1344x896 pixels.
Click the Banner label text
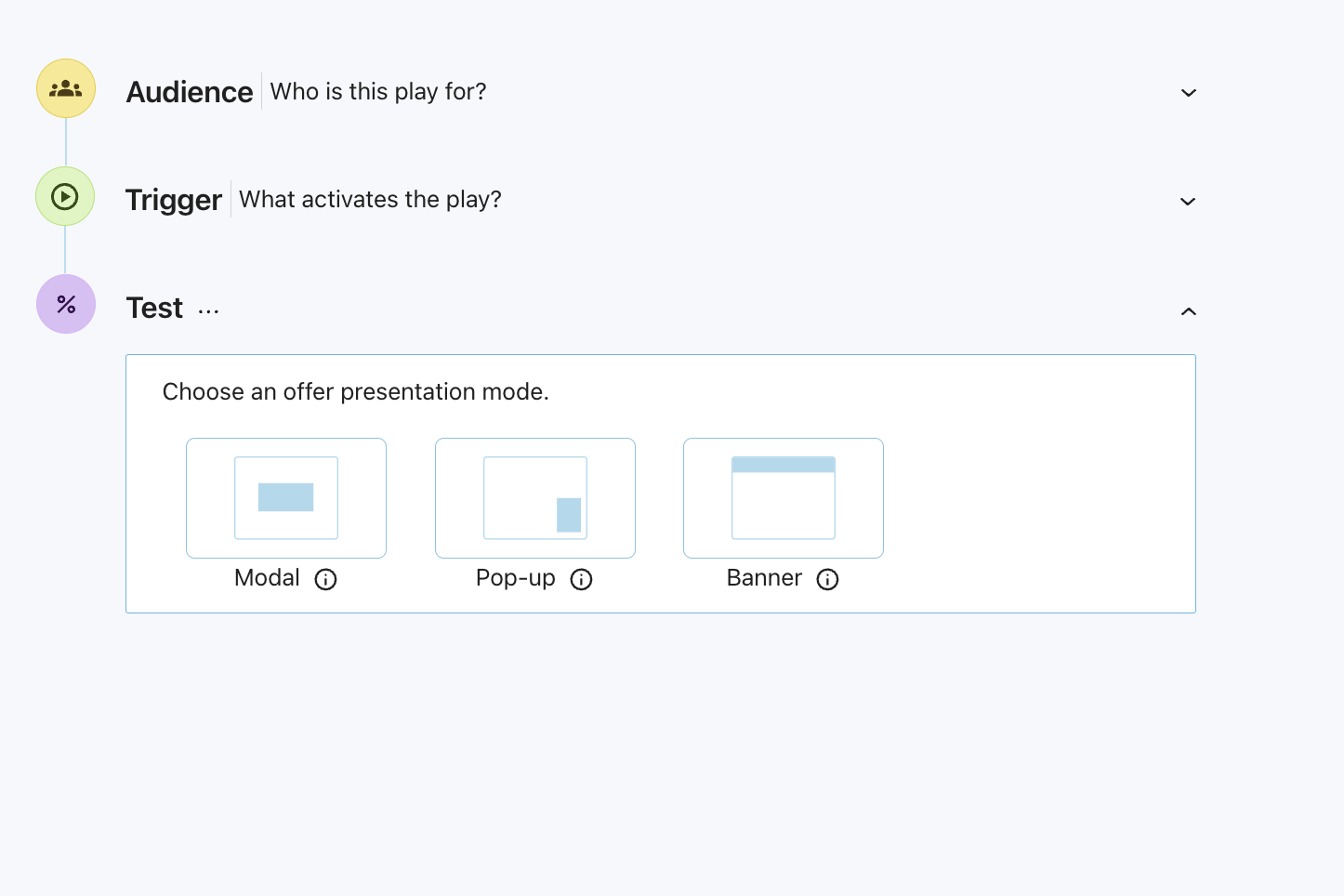(764, 578)
